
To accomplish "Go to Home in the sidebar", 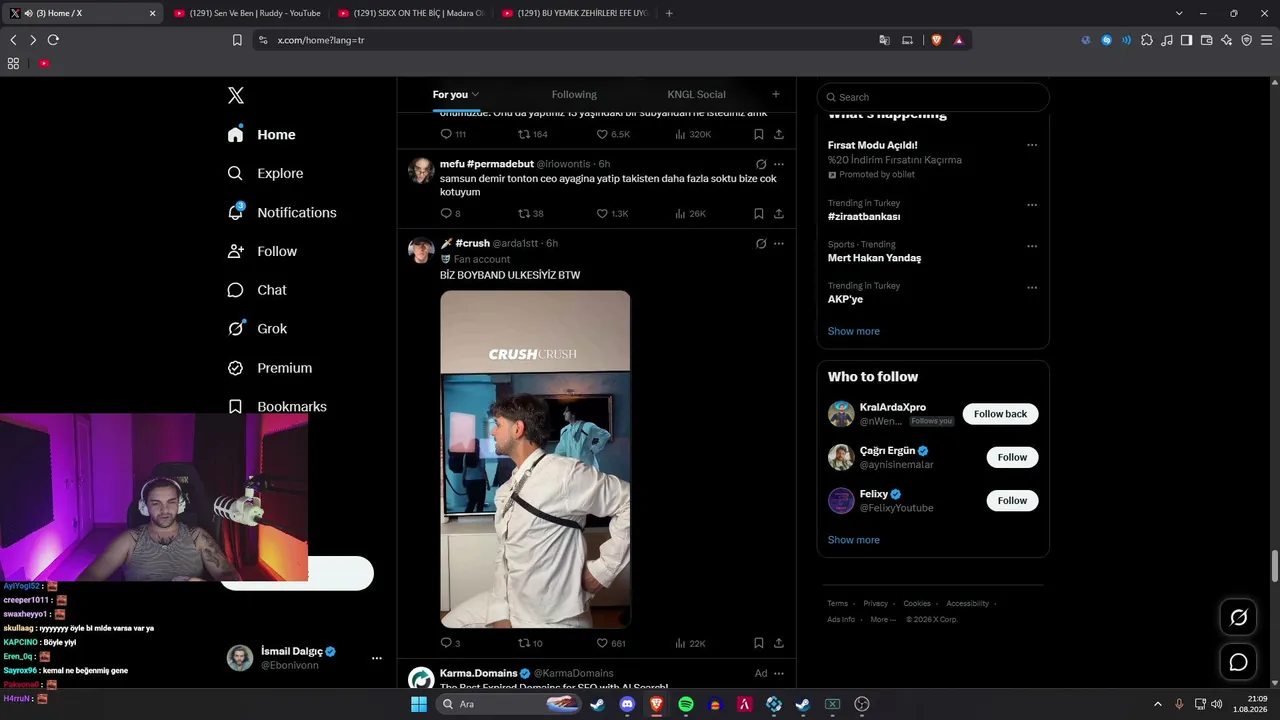I will coord(262,135).
